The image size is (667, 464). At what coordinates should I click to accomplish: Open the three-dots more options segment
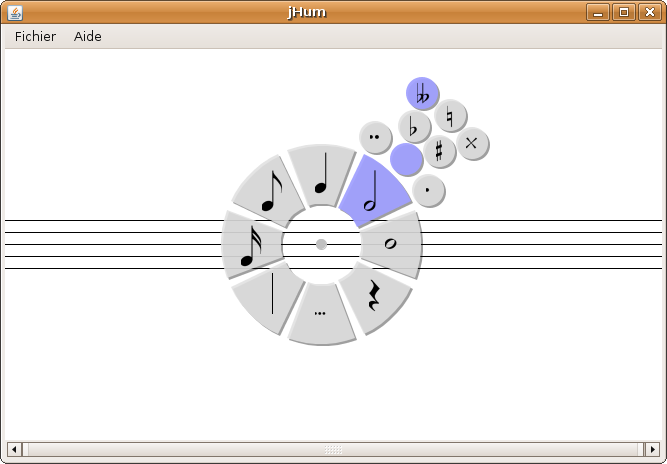(322, 314)
